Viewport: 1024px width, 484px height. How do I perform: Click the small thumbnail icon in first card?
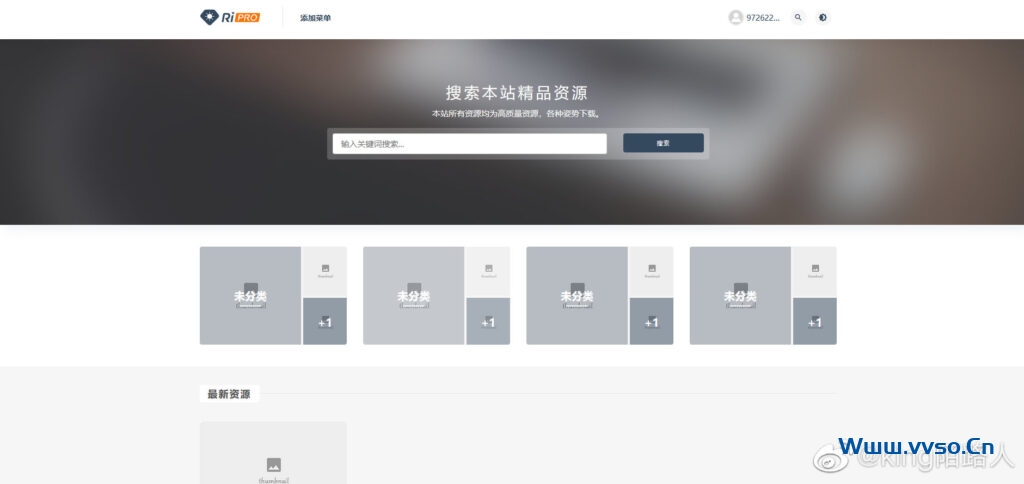point(325,270)
